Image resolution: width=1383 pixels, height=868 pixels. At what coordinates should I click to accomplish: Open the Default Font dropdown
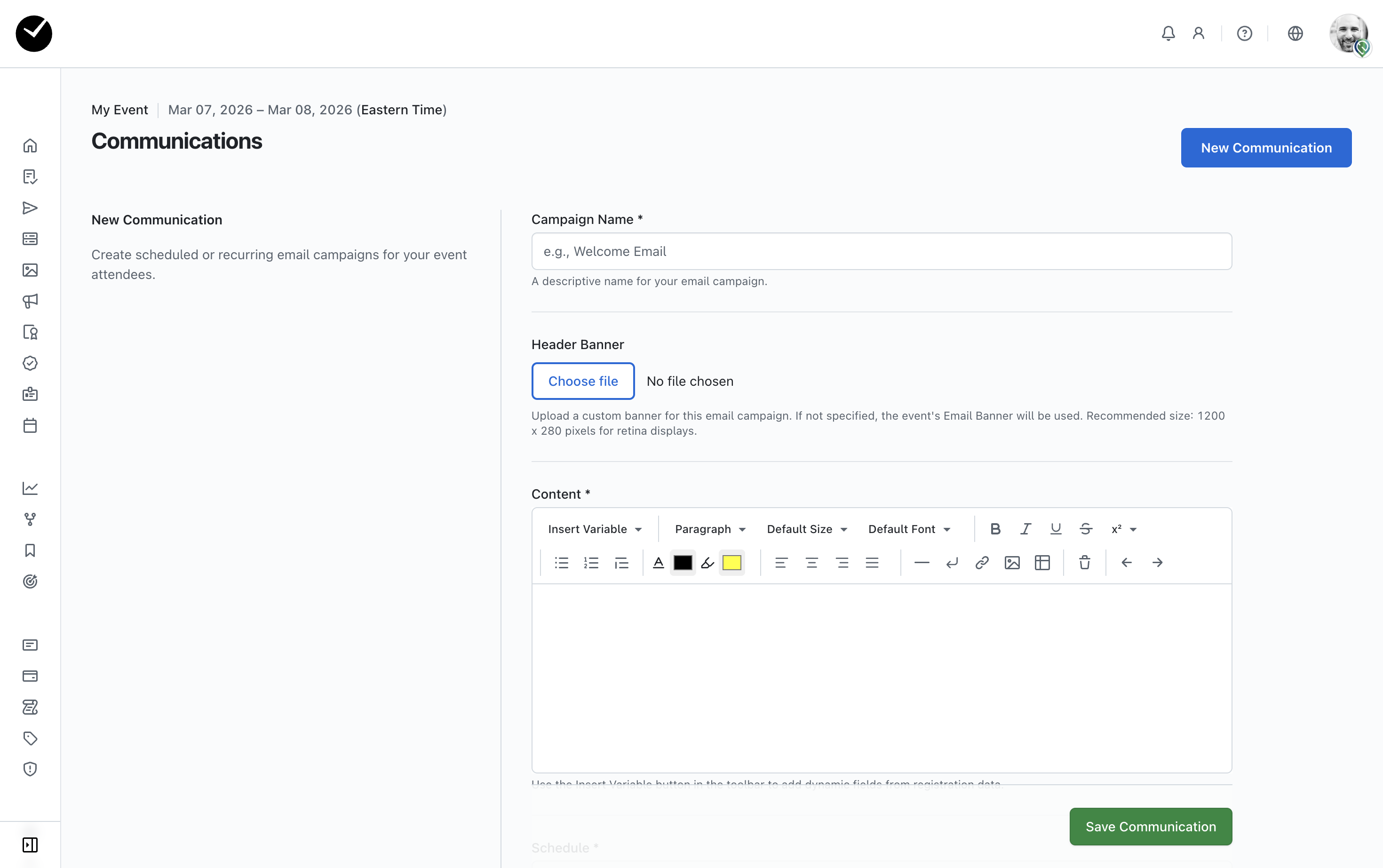909,529
